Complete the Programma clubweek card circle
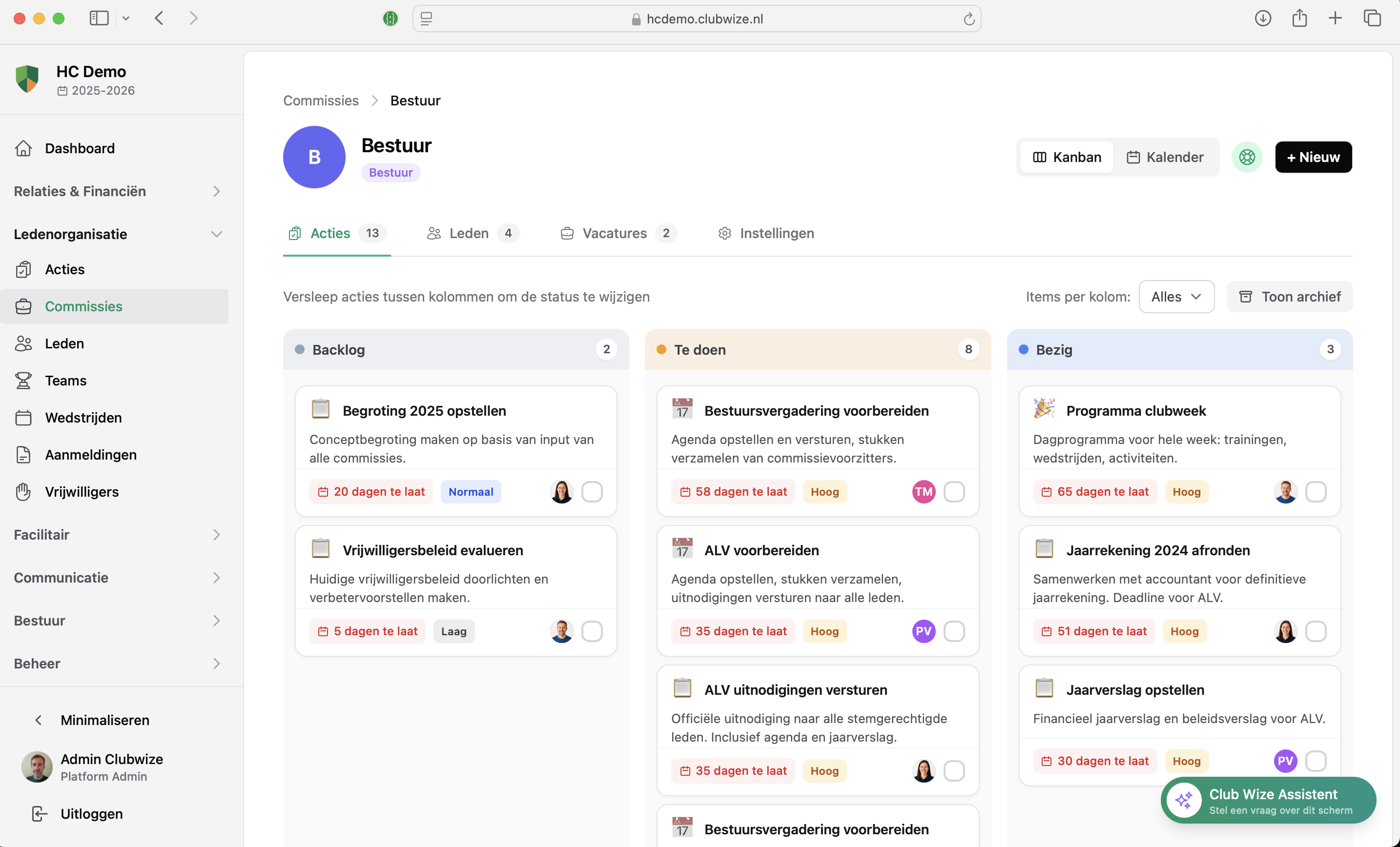1400x847 pixels. click(x=1317, y=492)
